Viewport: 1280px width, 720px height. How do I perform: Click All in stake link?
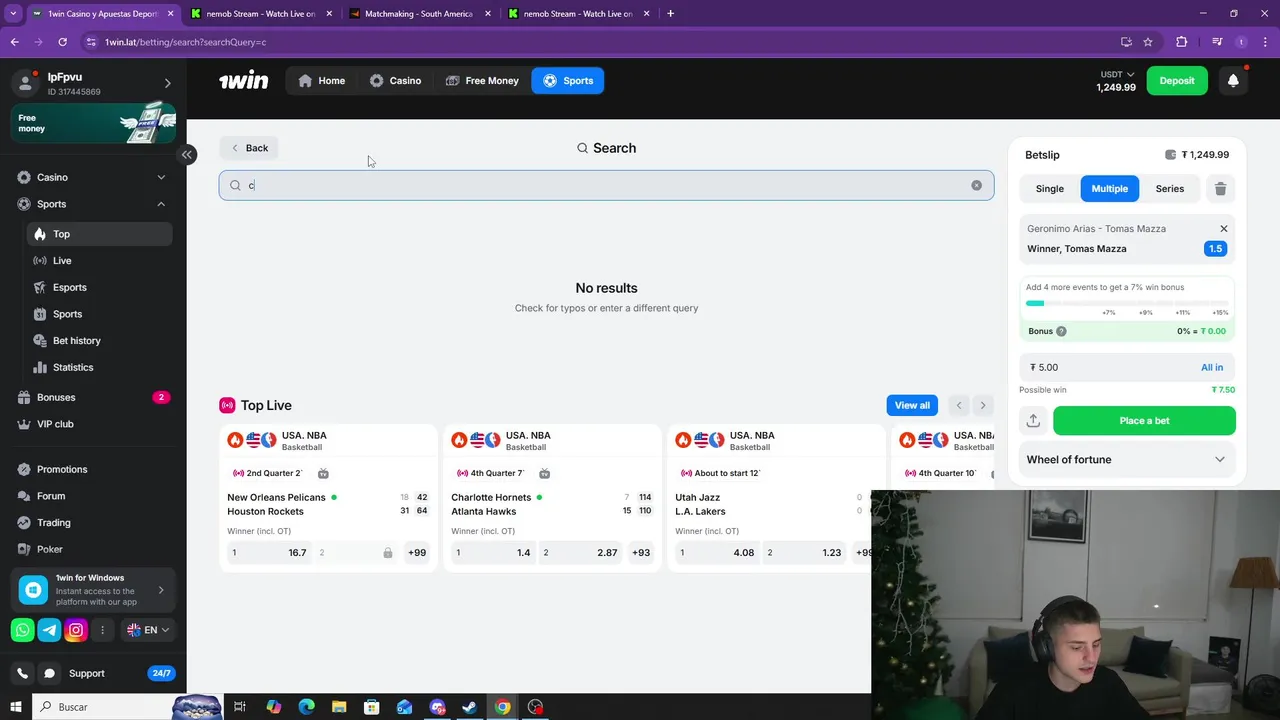1211,368
